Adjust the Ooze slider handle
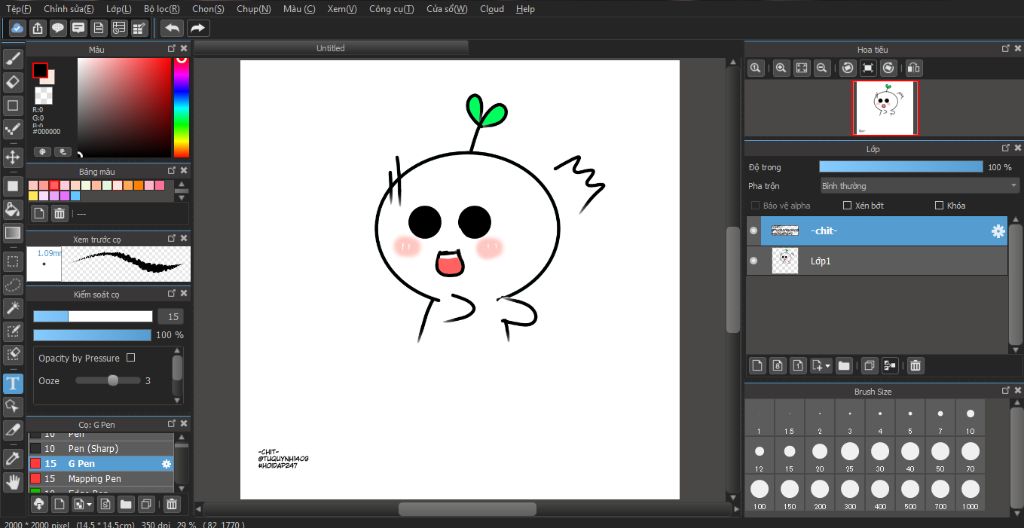1024x528 pixels. coord(113,380)
